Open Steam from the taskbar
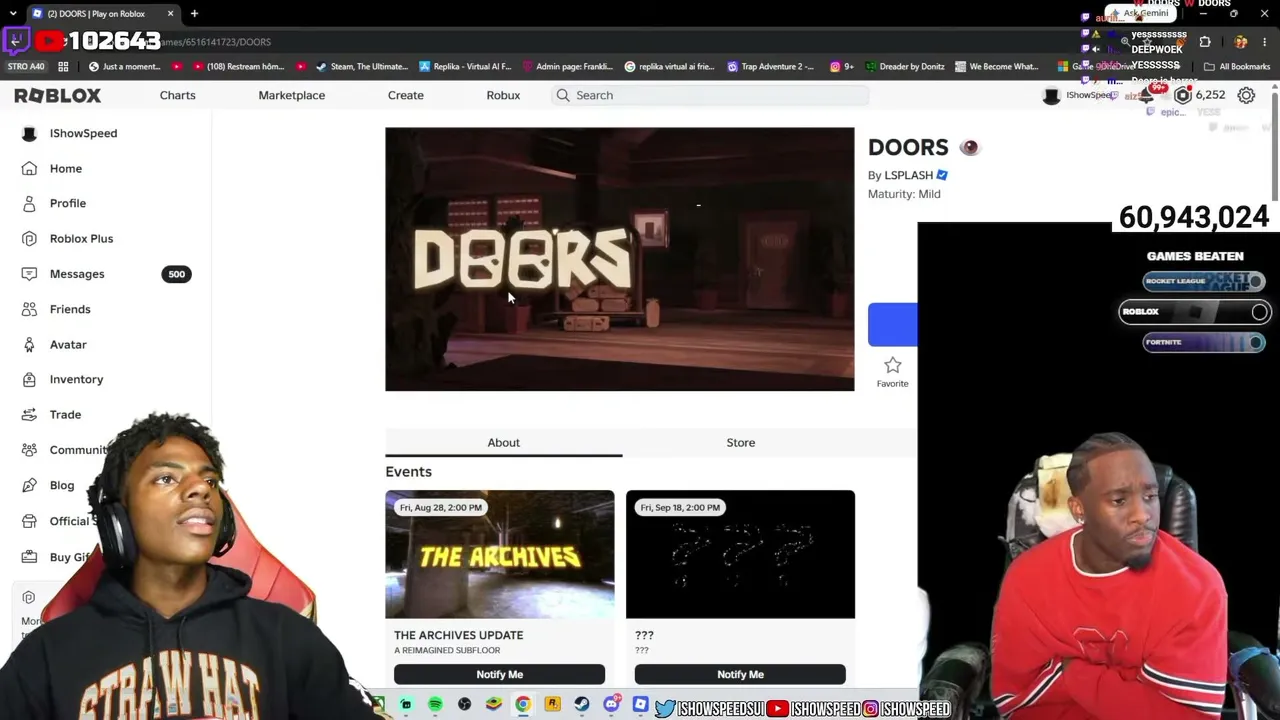The image size is (1280, 720). (x=582, y=705)
